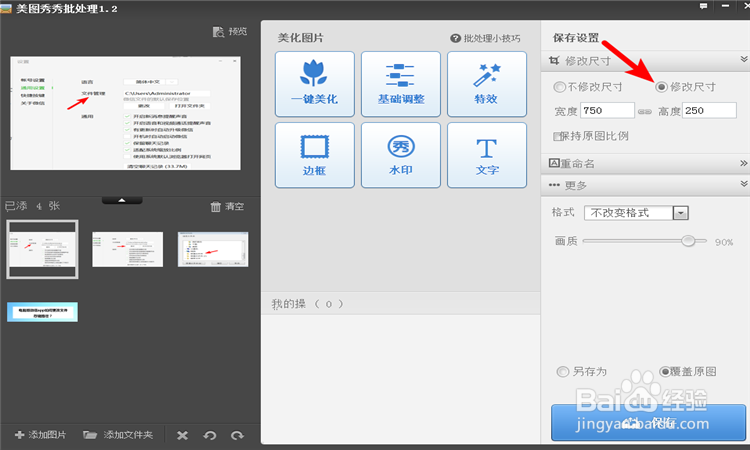Click the 宽度 width field
750x450 pixels.
coord(607,110)
